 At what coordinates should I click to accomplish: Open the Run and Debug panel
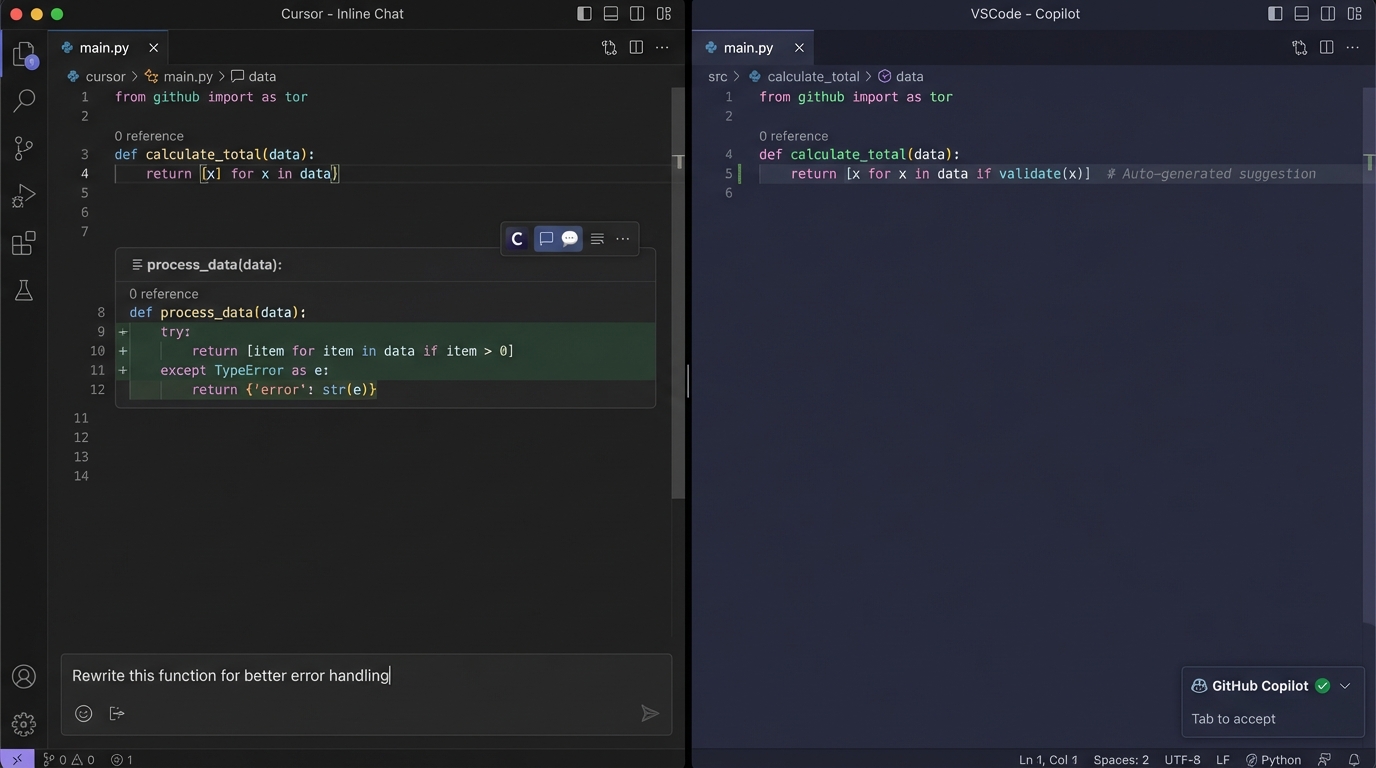[23, 194]
